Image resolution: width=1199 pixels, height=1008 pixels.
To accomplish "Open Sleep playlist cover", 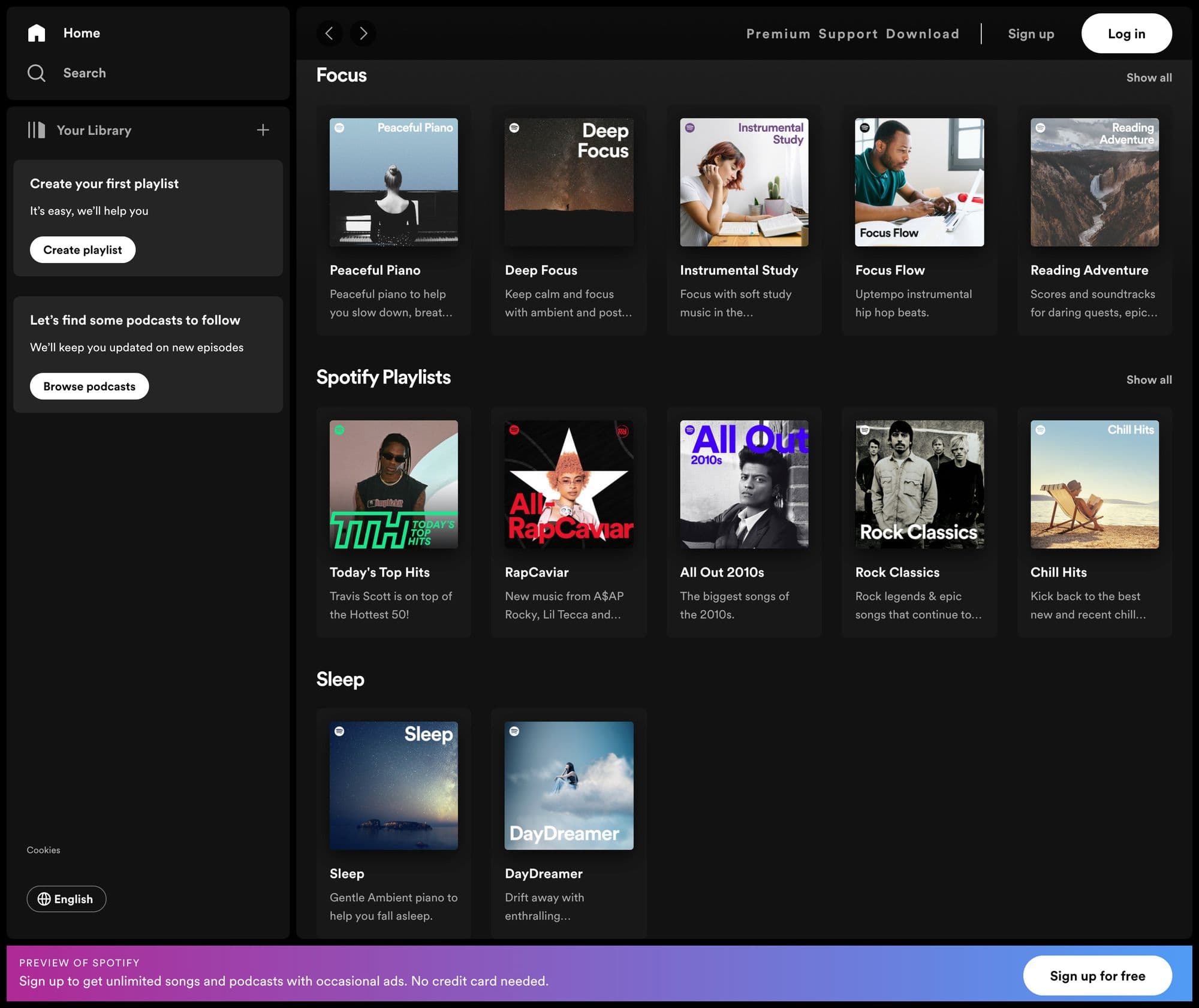I will [394, 786].
